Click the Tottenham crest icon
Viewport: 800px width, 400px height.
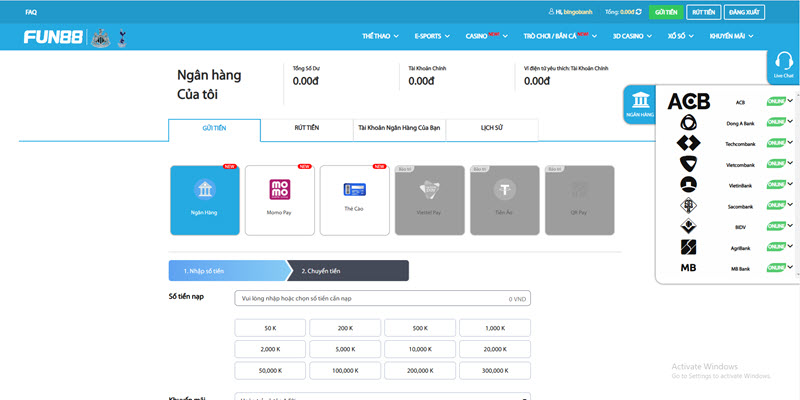point(121,38)
